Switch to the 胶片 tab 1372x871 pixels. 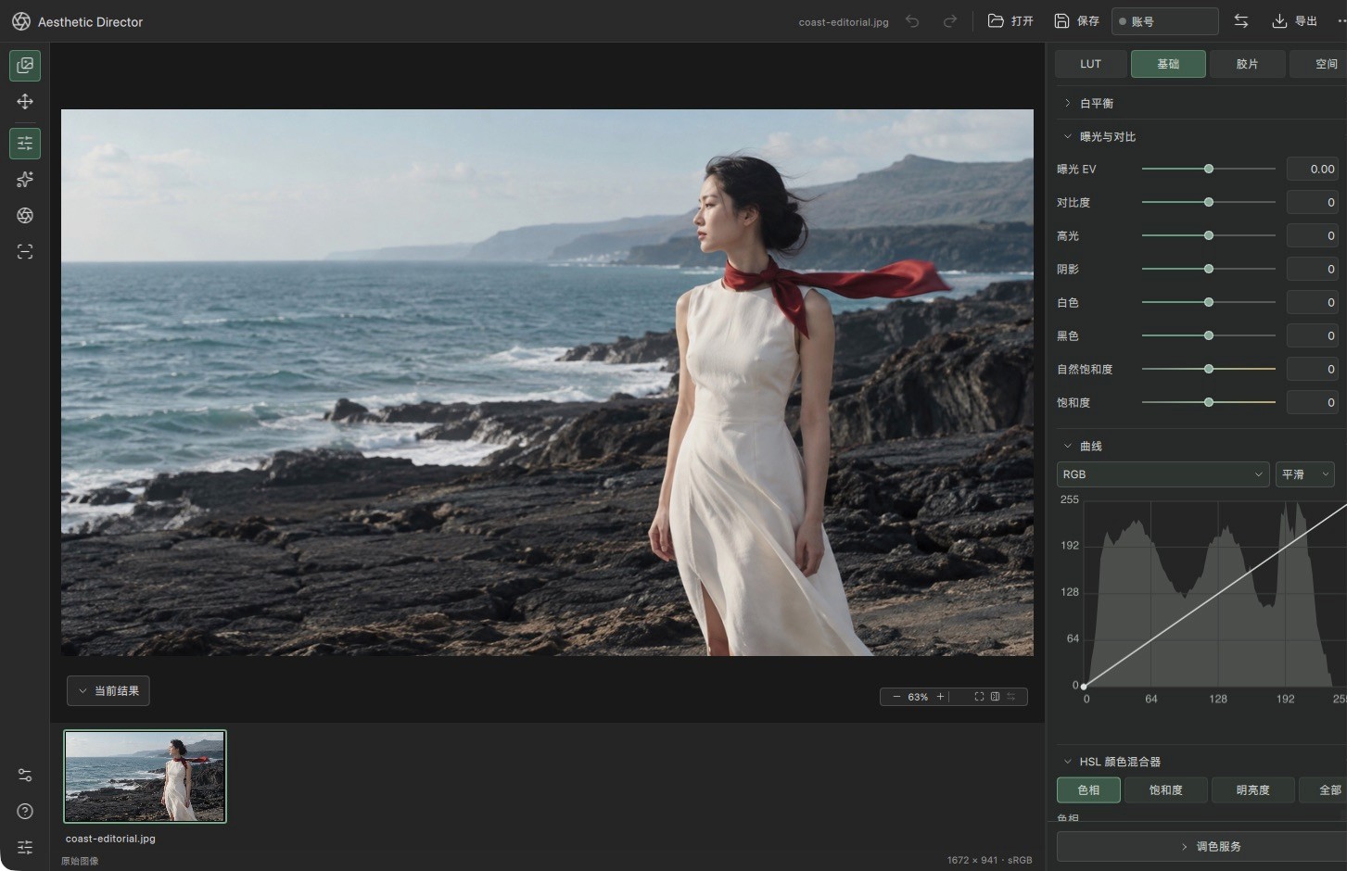[1248, 64]
